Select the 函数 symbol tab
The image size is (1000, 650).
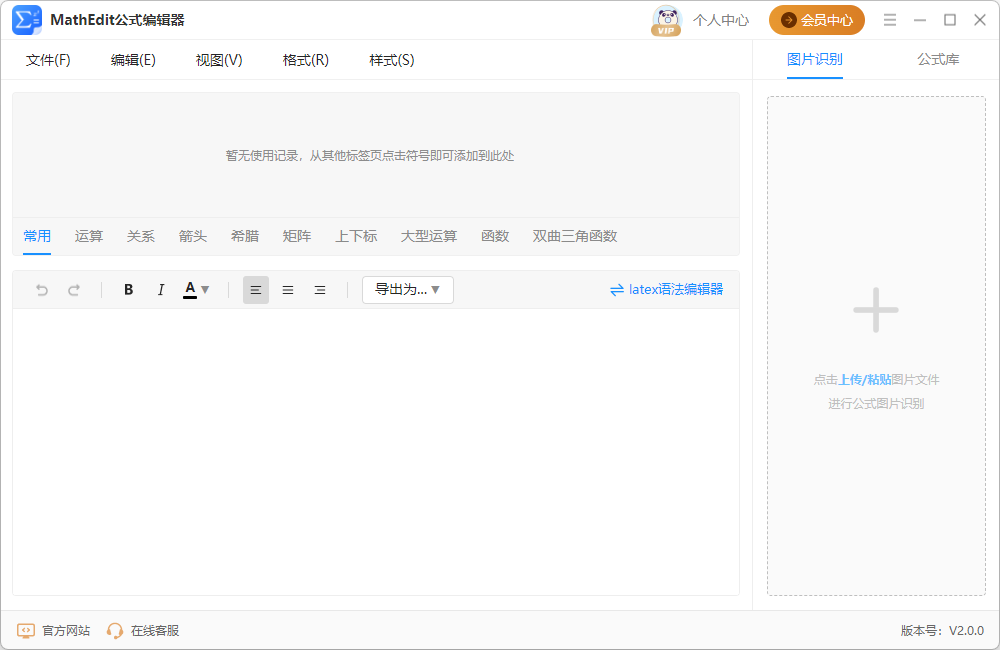pos(495,236)
